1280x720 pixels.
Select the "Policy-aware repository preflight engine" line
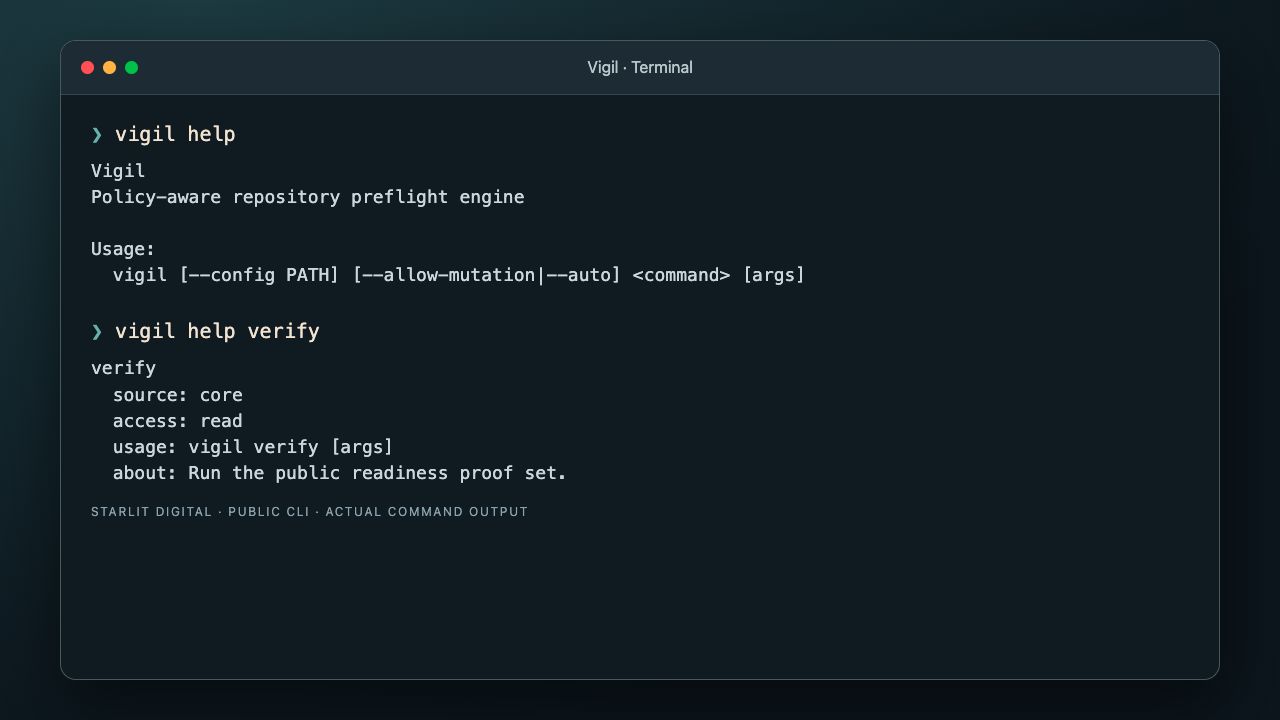point(308,197)
